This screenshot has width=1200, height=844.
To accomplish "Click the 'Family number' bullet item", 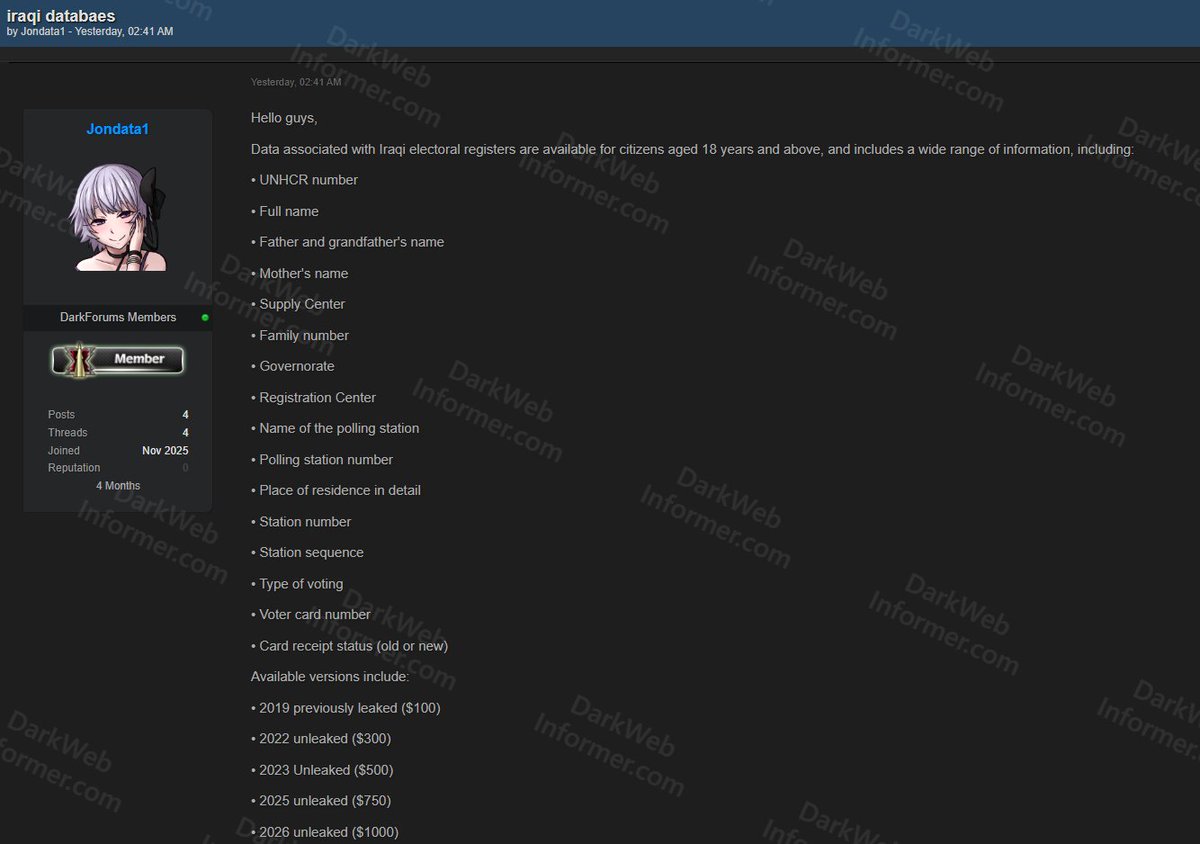I will pos(300,335).
